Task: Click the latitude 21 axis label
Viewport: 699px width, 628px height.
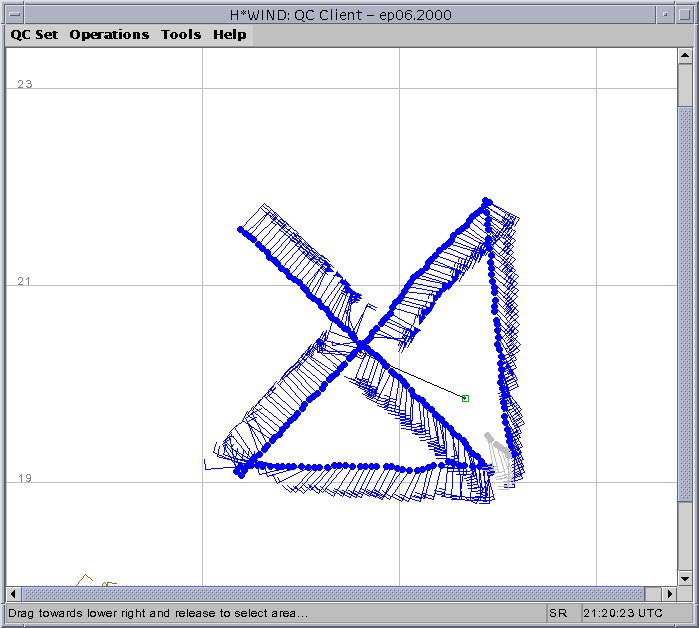Action: 25,282
